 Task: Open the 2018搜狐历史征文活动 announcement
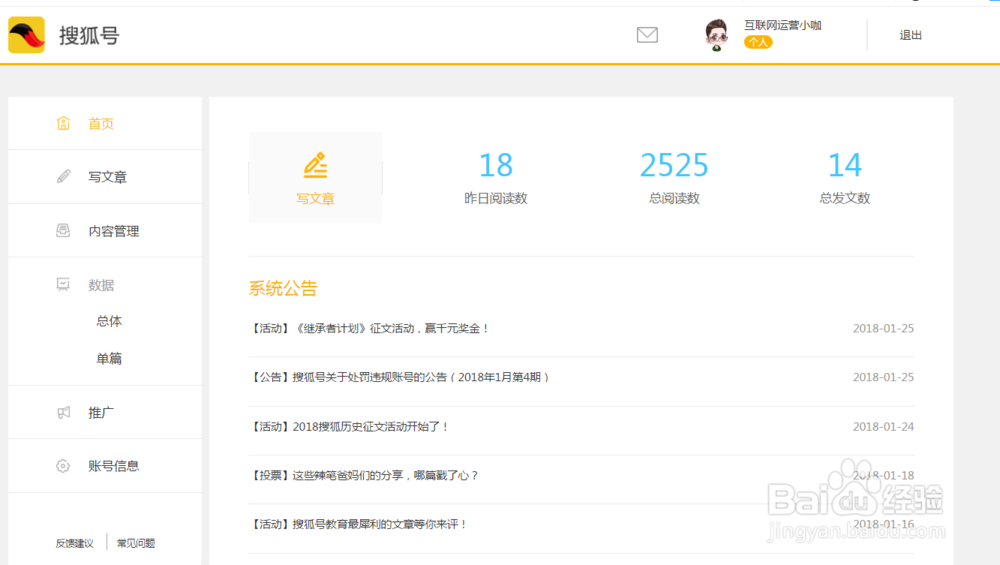pyautogui.click(x=350, y=427)
